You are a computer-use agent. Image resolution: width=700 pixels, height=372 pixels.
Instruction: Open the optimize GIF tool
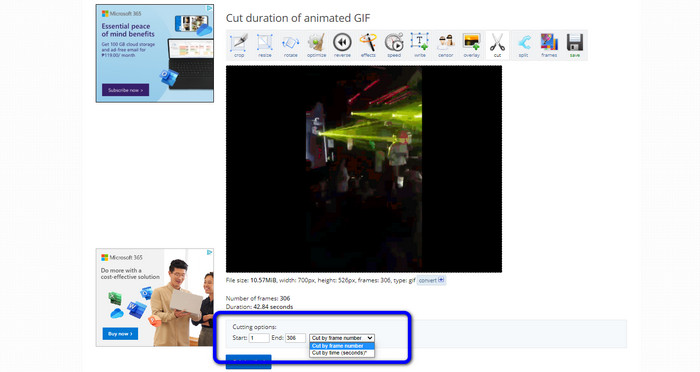[x=317, y=45]
